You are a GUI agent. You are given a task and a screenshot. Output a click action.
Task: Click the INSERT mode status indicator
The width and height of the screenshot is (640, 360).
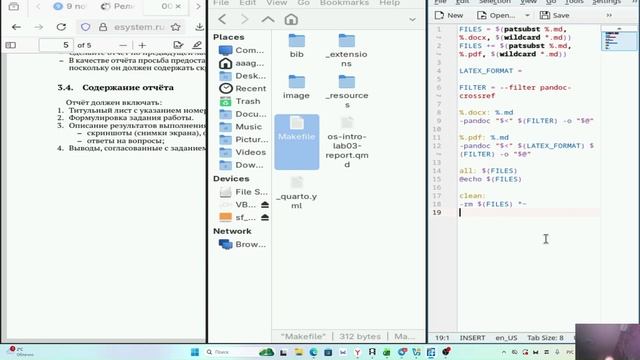click(472, 338)
